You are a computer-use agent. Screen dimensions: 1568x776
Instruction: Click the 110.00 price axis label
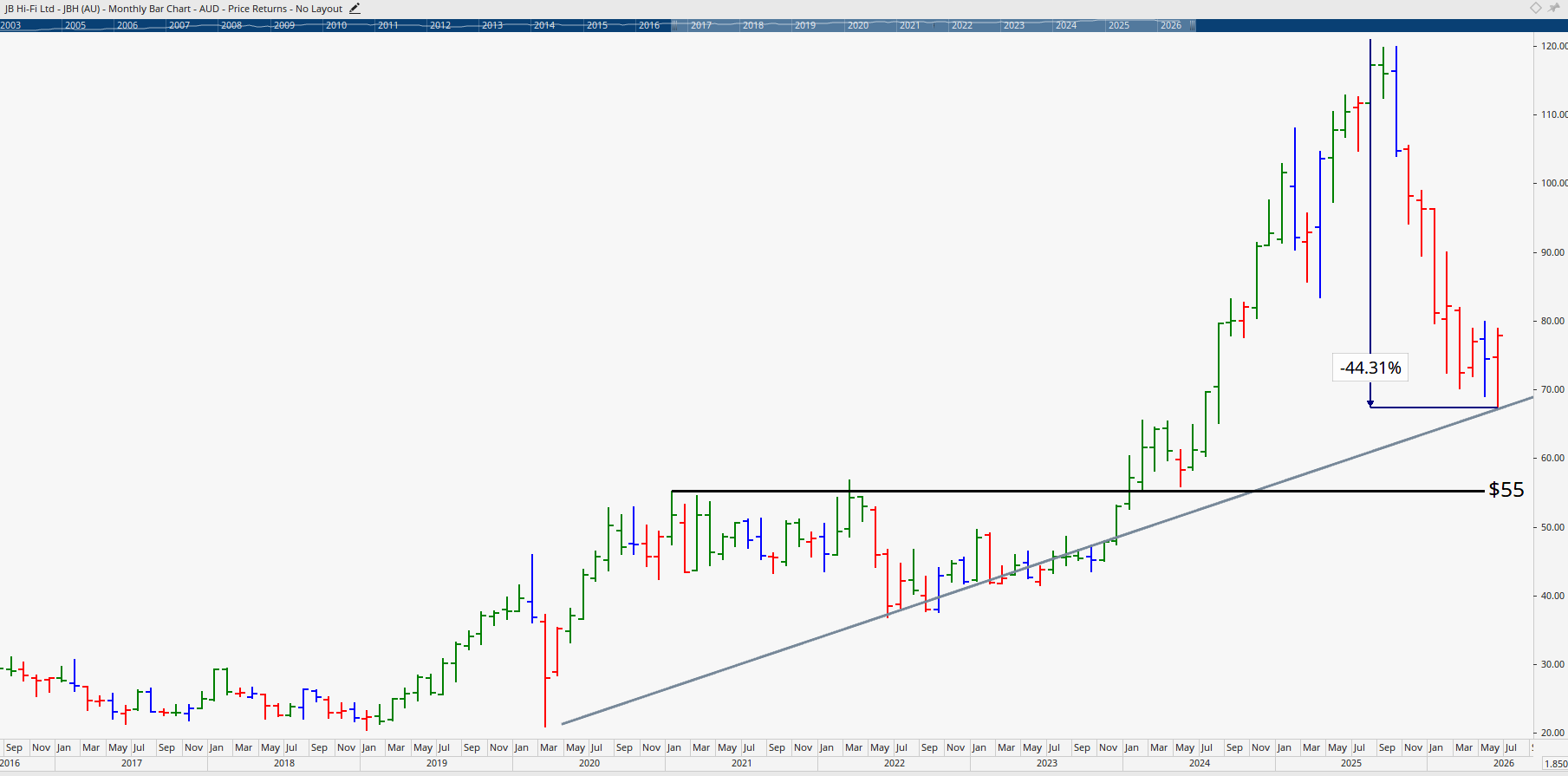1553,114
